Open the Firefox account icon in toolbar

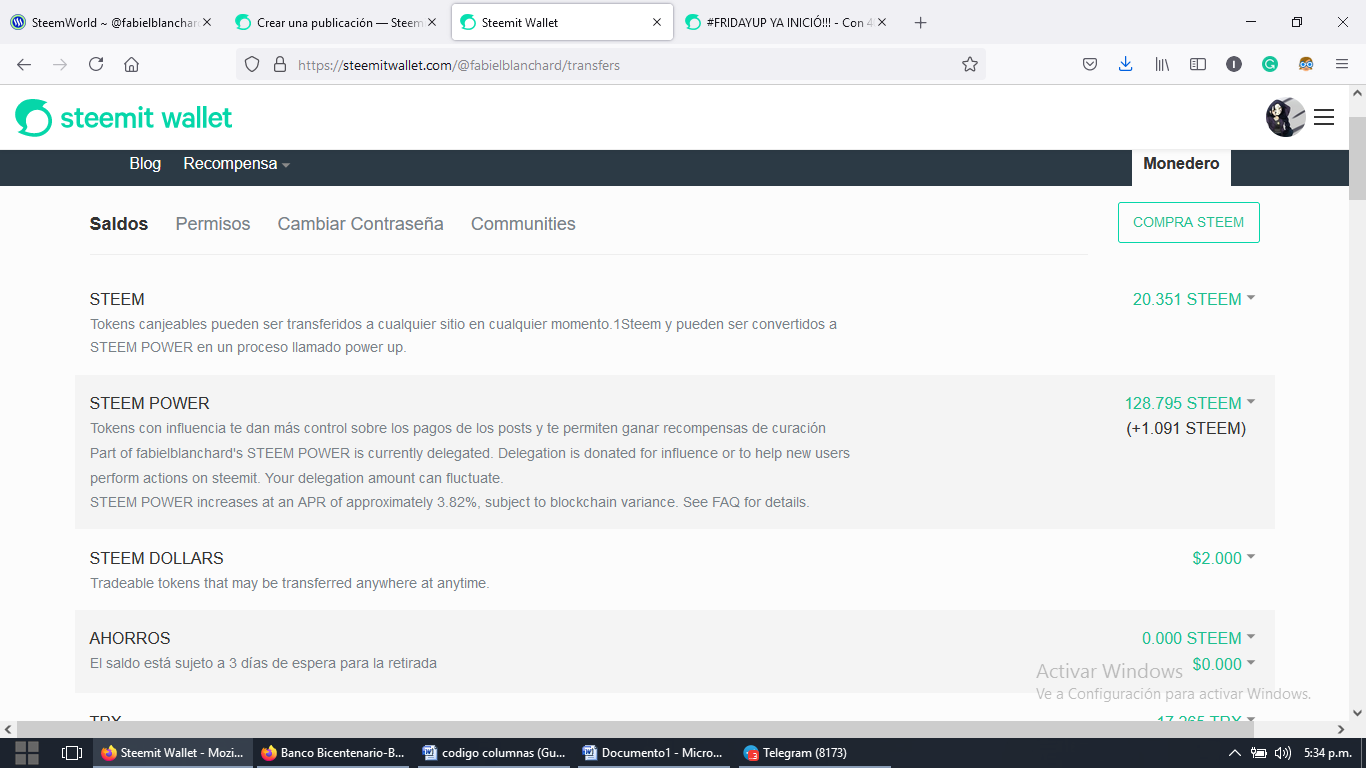coord(1234,64)
